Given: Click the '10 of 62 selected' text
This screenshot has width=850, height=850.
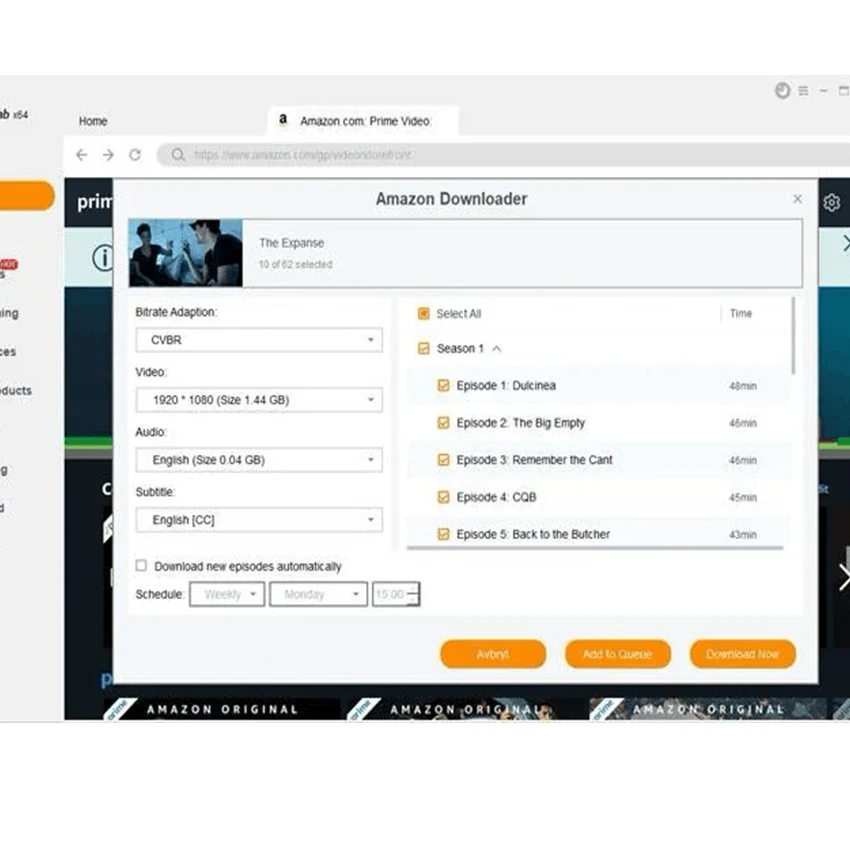Looking at the screenshot, I should [x=295, y=265].
